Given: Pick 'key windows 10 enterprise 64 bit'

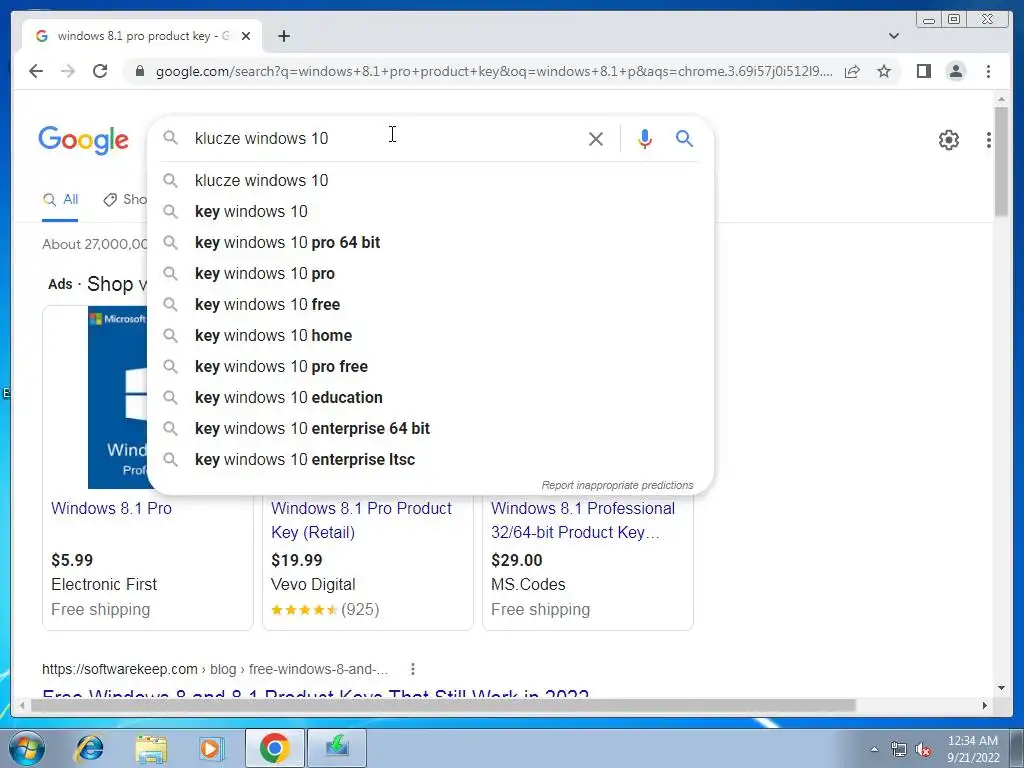Looking at the screenshot, I should pyautogui.click(x=431, y=428).
